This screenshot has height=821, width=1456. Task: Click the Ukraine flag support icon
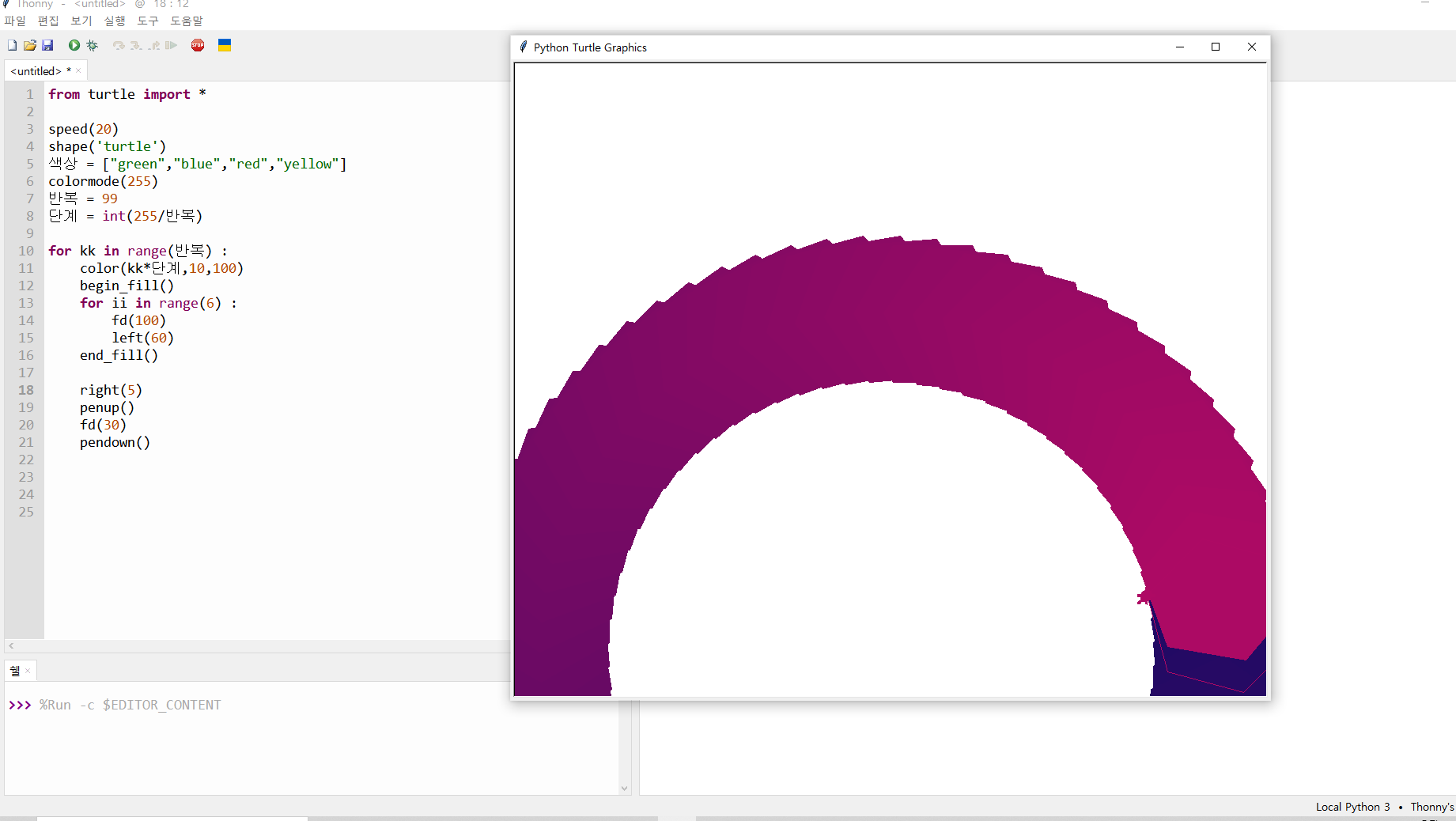tap(225, 45)
